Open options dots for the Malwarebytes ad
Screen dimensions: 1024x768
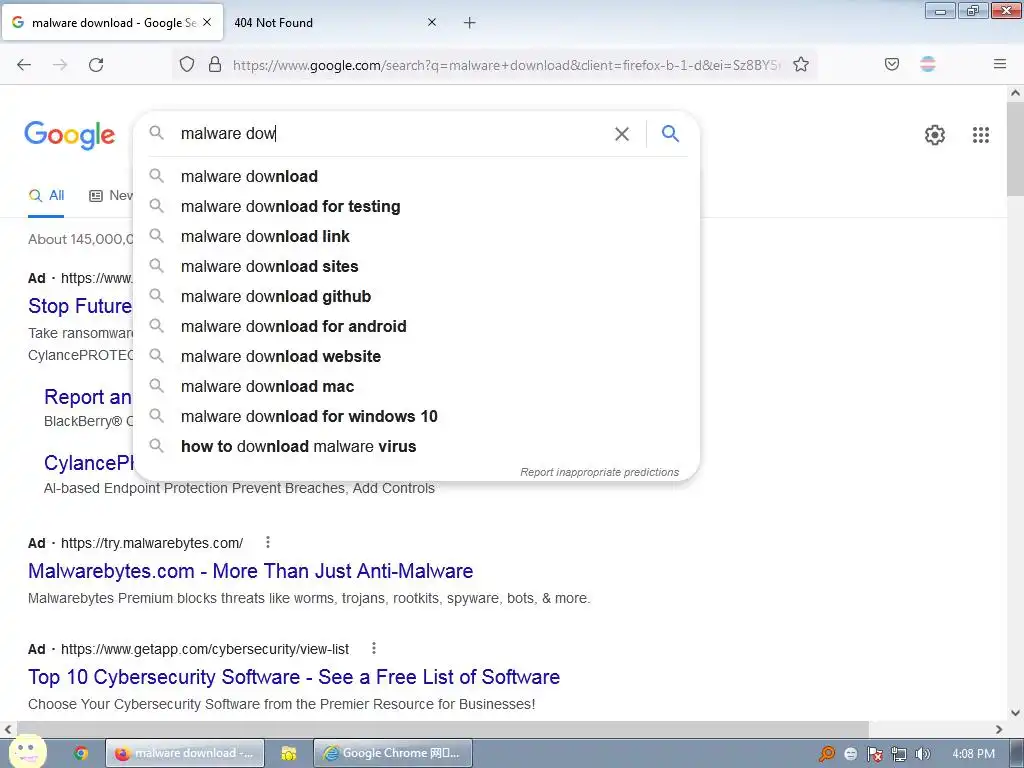(x=268, y=542)
